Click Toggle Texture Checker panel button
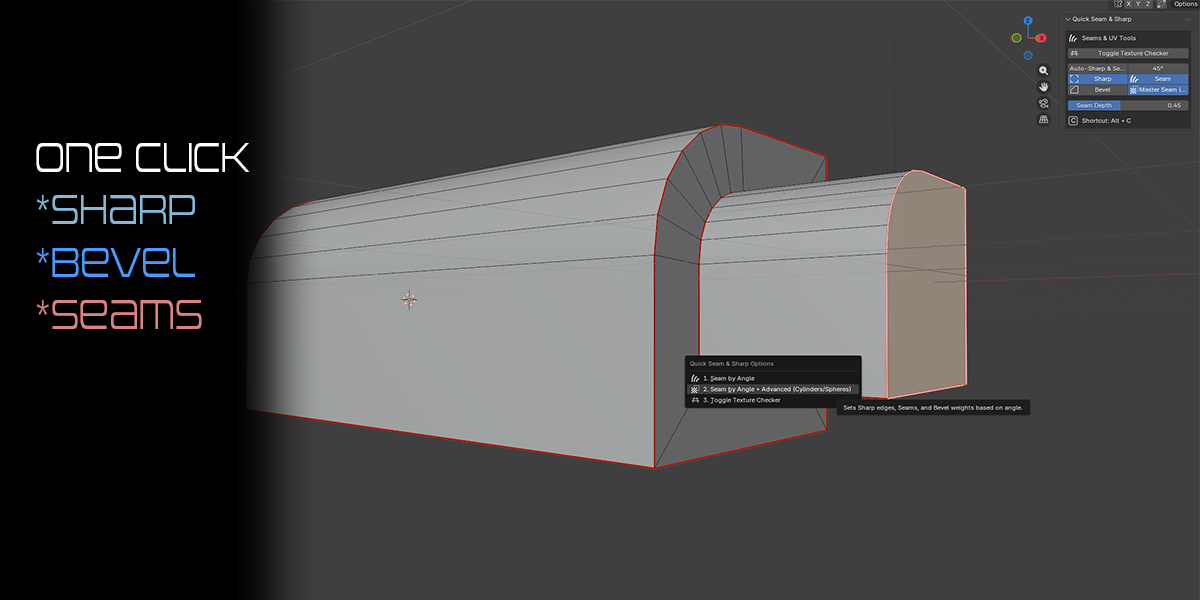Screen dimensions: 1200x600 [x=1128, y=53]
